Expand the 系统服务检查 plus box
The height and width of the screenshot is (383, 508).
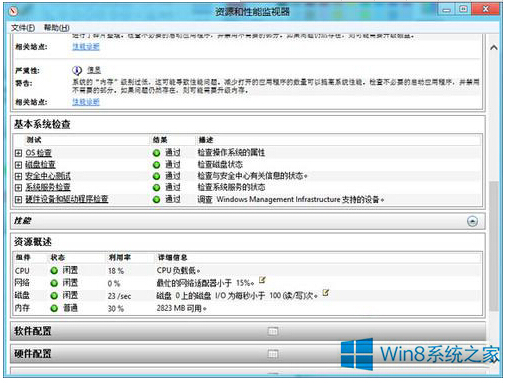[19, 188]
